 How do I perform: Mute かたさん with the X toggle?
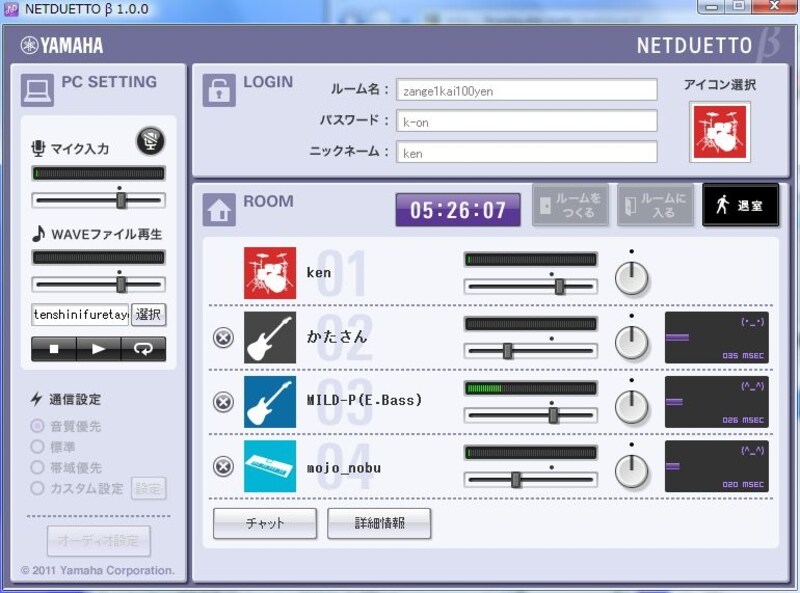[x=222, y=334]
